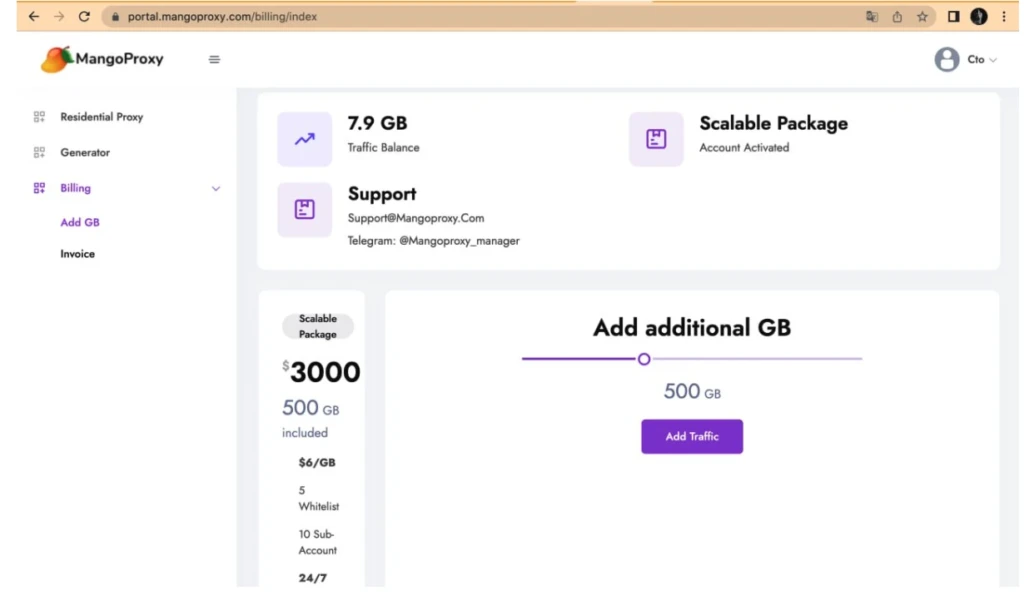Open the Generator menu item
This screenshot has width=1024, height=601.
pos(85,152)
